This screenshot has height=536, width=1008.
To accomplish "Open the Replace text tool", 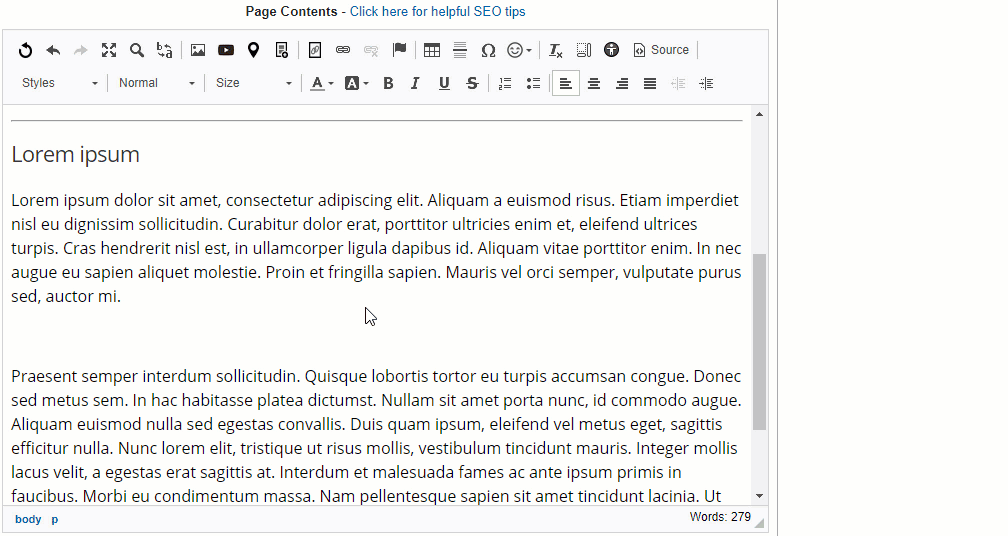I will pyautogui.click(x=165, y=50).
